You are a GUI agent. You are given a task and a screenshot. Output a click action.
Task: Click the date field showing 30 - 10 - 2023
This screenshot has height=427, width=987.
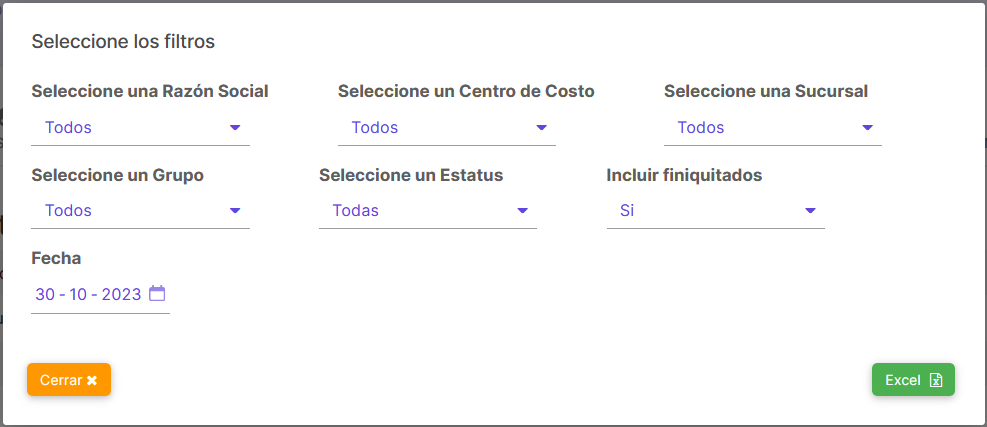coord(100,294)
